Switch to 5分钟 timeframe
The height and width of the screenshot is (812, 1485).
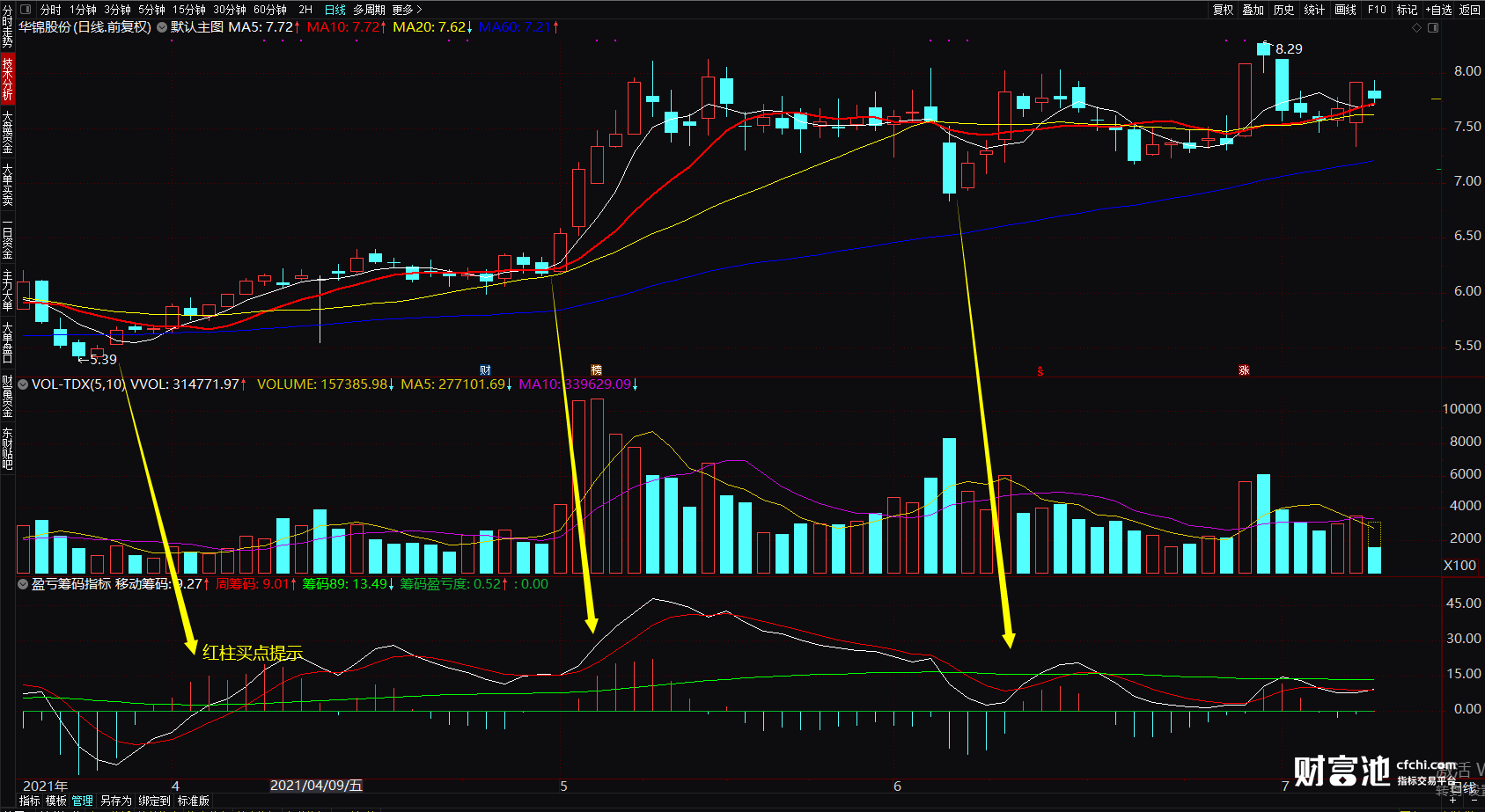(x=151, y=10)
